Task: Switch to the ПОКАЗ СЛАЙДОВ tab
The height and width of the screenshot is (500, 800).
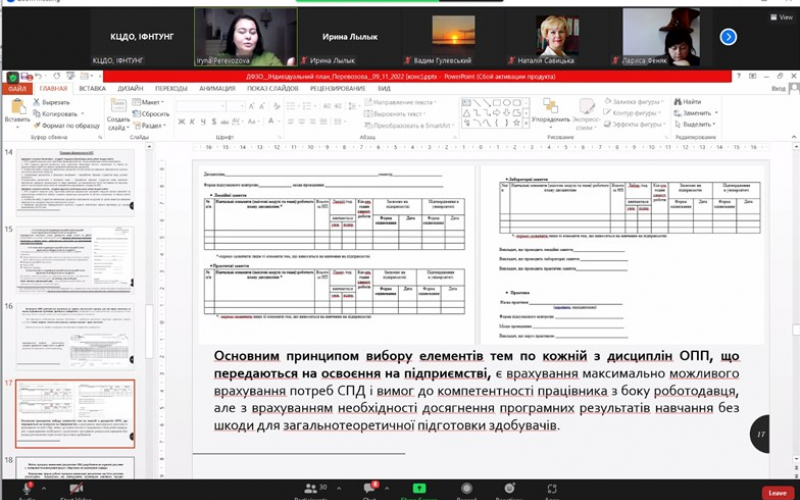Action: click(x=273, y=89)
